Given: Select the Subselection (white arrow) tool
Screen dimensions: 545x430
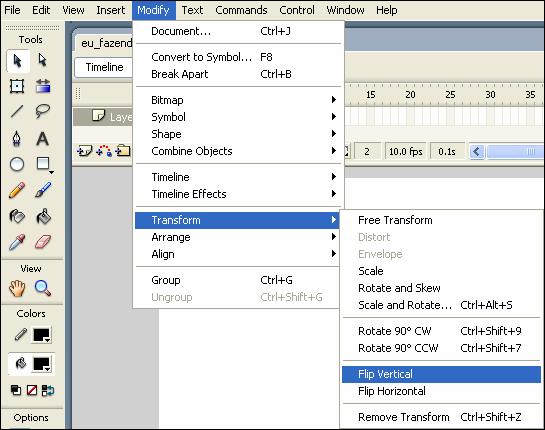Looking at the screenshot, I should point(42,60).
